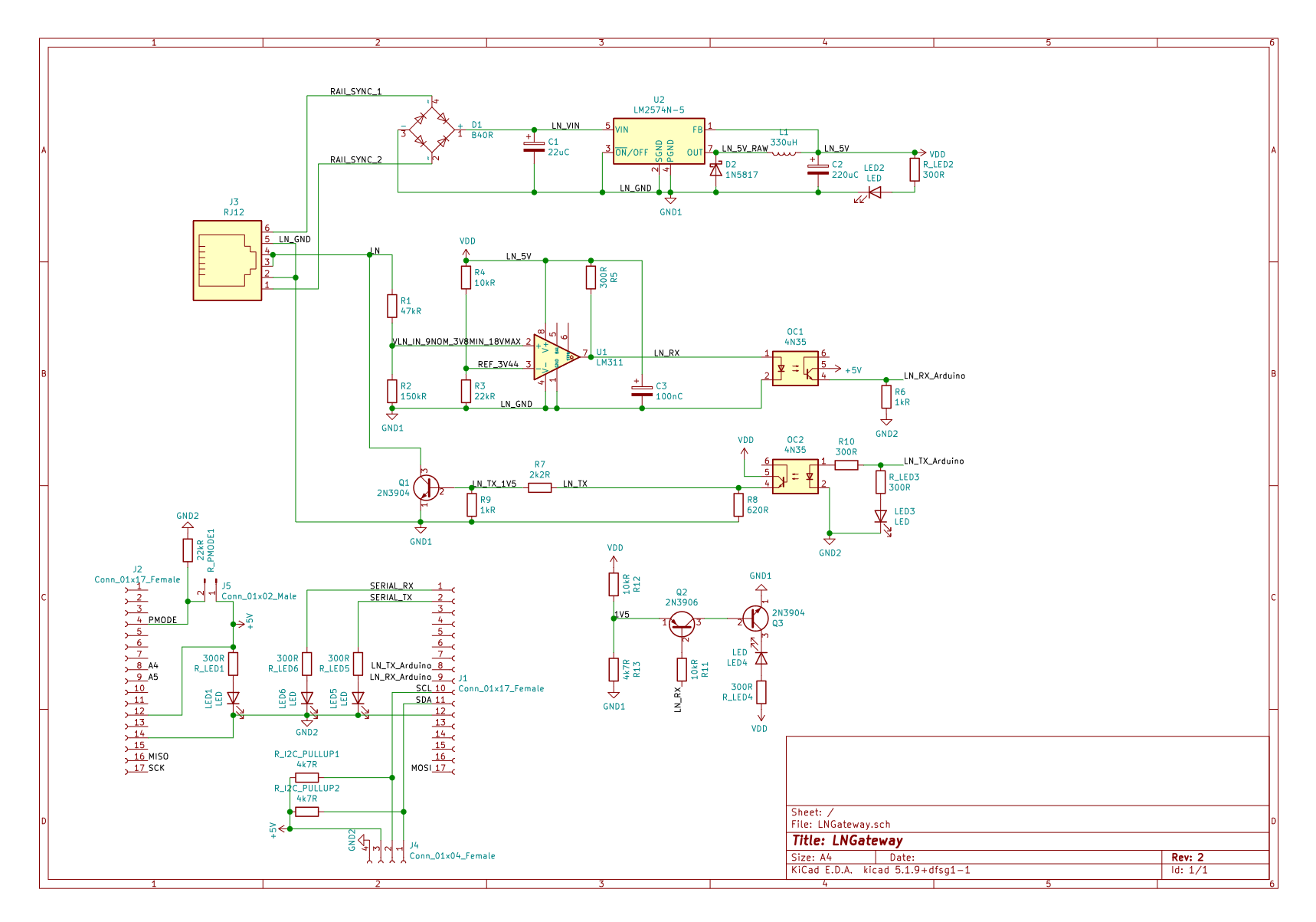Click the LM311 comparator triangle U1
1316x922 pixels.
tap(555, 357)
